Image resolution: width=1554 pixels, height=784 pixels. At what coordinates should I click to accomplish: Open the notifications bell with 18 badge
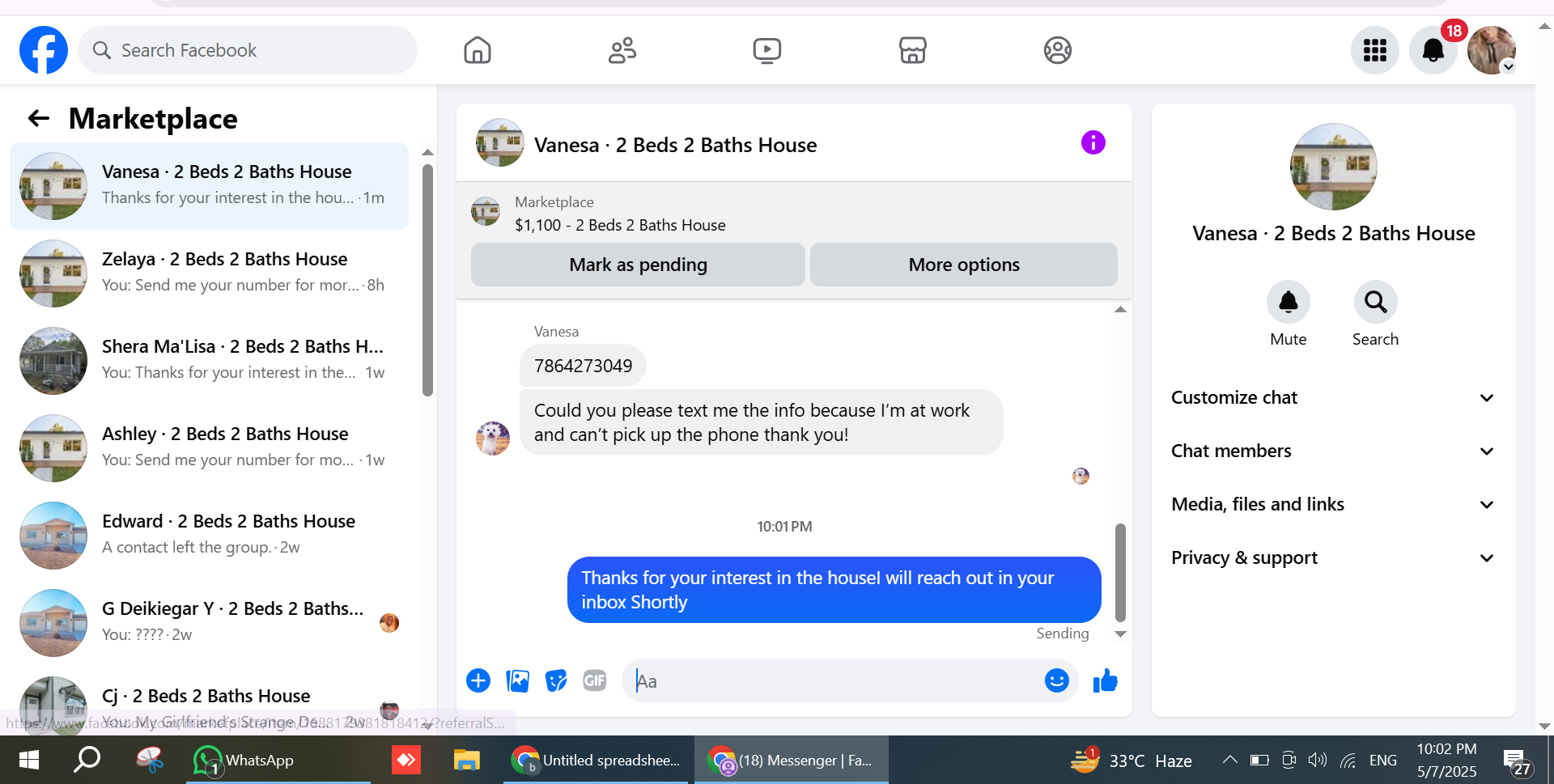1433,50
